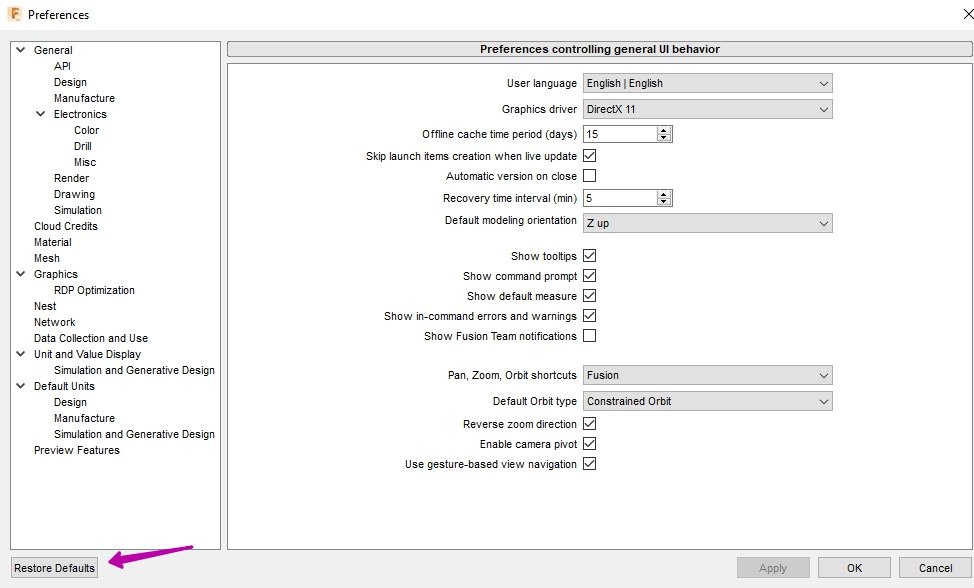Disable Use gesture-based view navigation
Viewport: 974px width, 588px height.
pyautogui.click(x=589, y=464)
